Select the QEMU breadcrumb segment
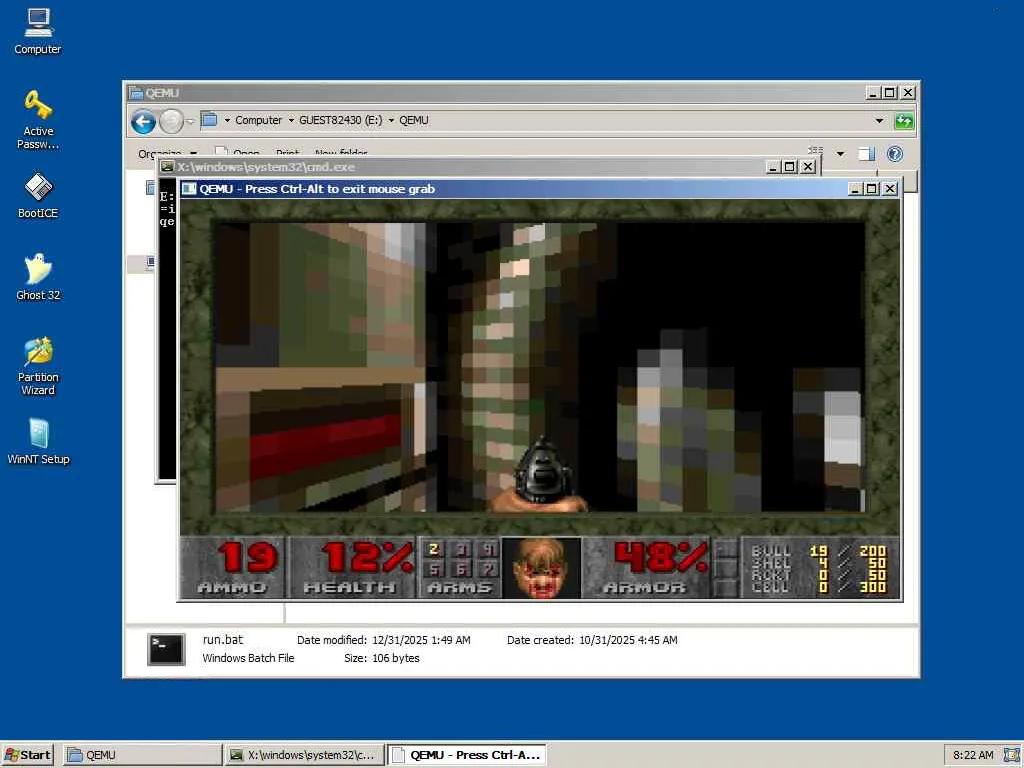1024x768 pixels. click(x=413, y=120)
